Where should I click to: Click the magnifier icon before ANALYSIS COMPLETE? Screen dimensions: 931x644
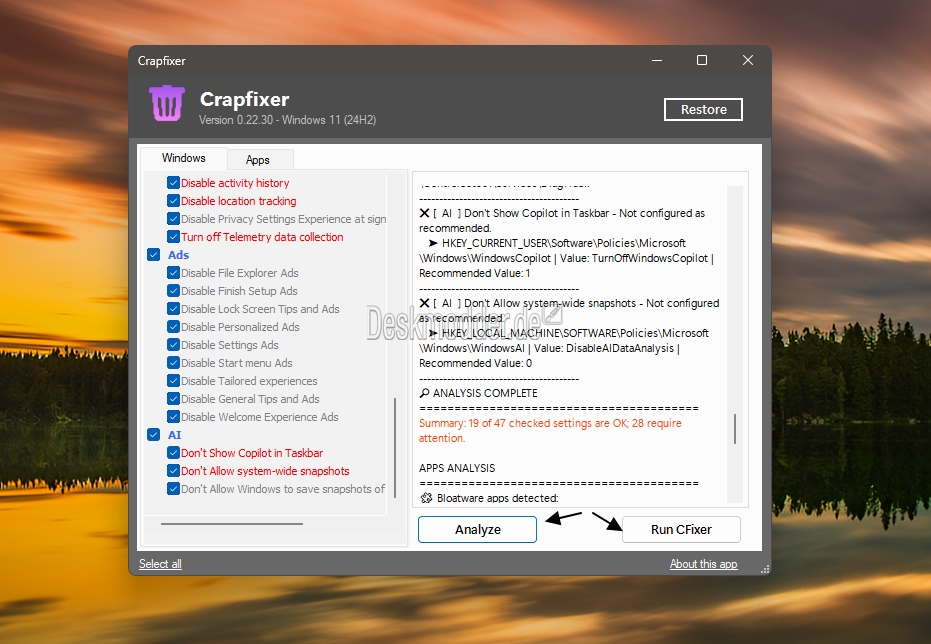[x=425, y=394]
